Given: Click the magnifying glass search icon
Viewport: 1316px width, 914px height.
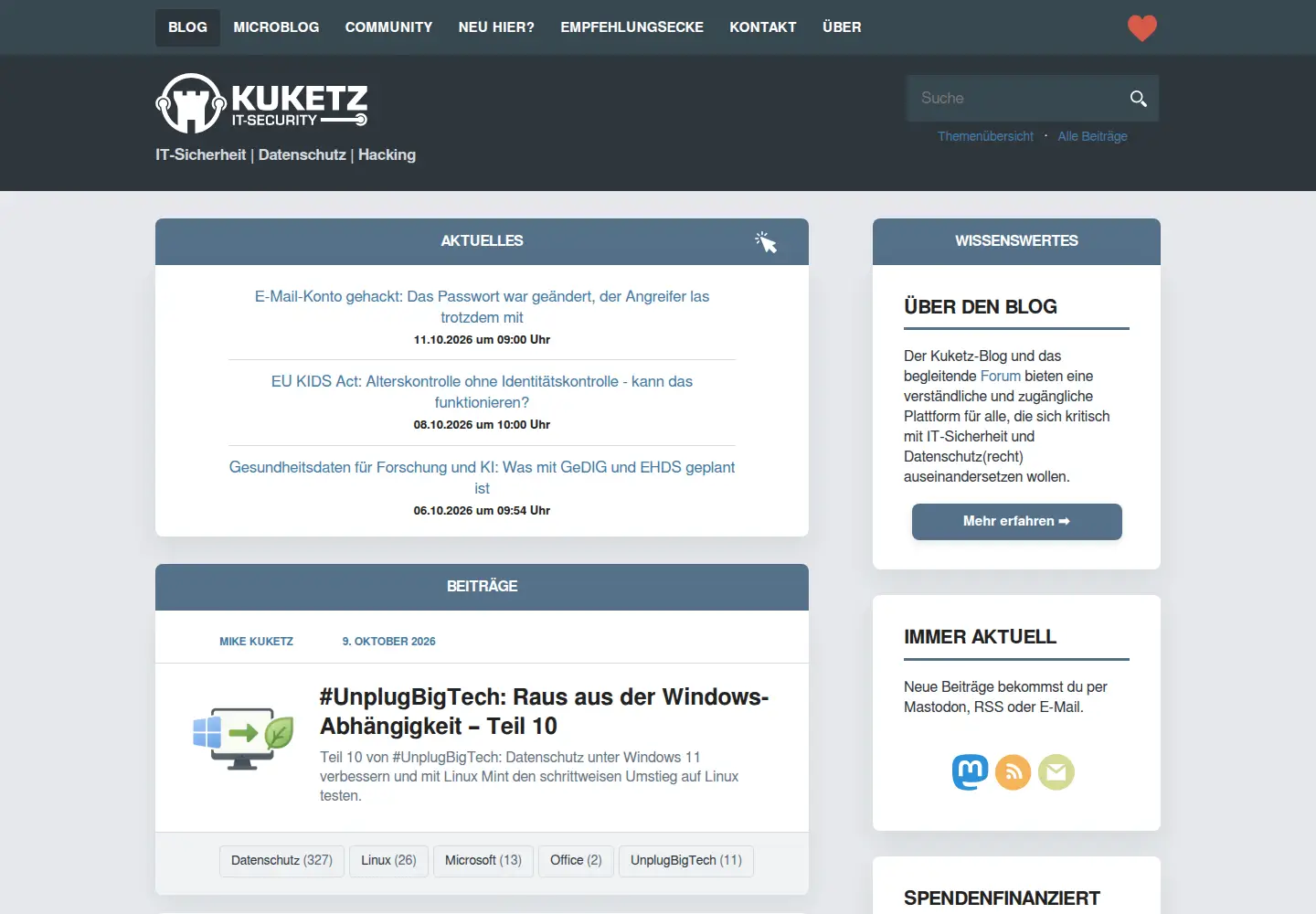Looking at the screenshot, I should point(1138,98).
